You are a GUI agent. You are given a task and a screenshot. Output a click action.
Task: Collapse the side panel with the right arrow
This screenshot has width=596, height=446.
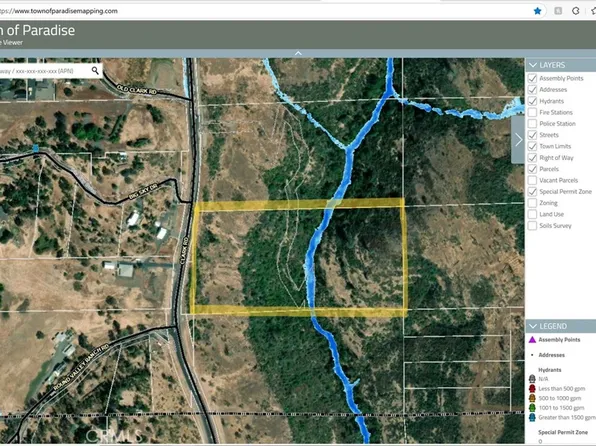[x=518, y=140]
